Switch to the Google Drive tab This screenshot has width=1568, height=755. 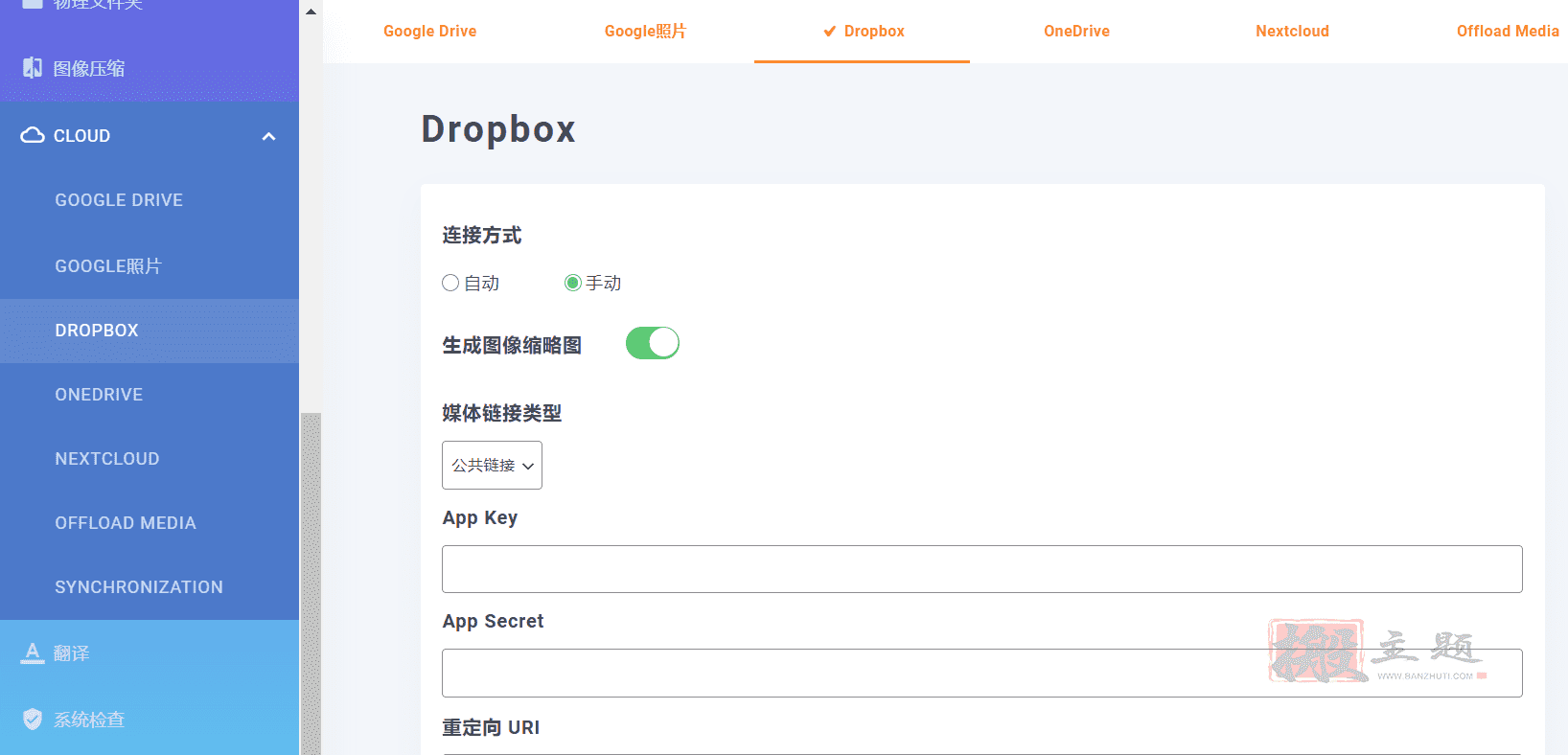pyautogui.click(x=430, y=32)
